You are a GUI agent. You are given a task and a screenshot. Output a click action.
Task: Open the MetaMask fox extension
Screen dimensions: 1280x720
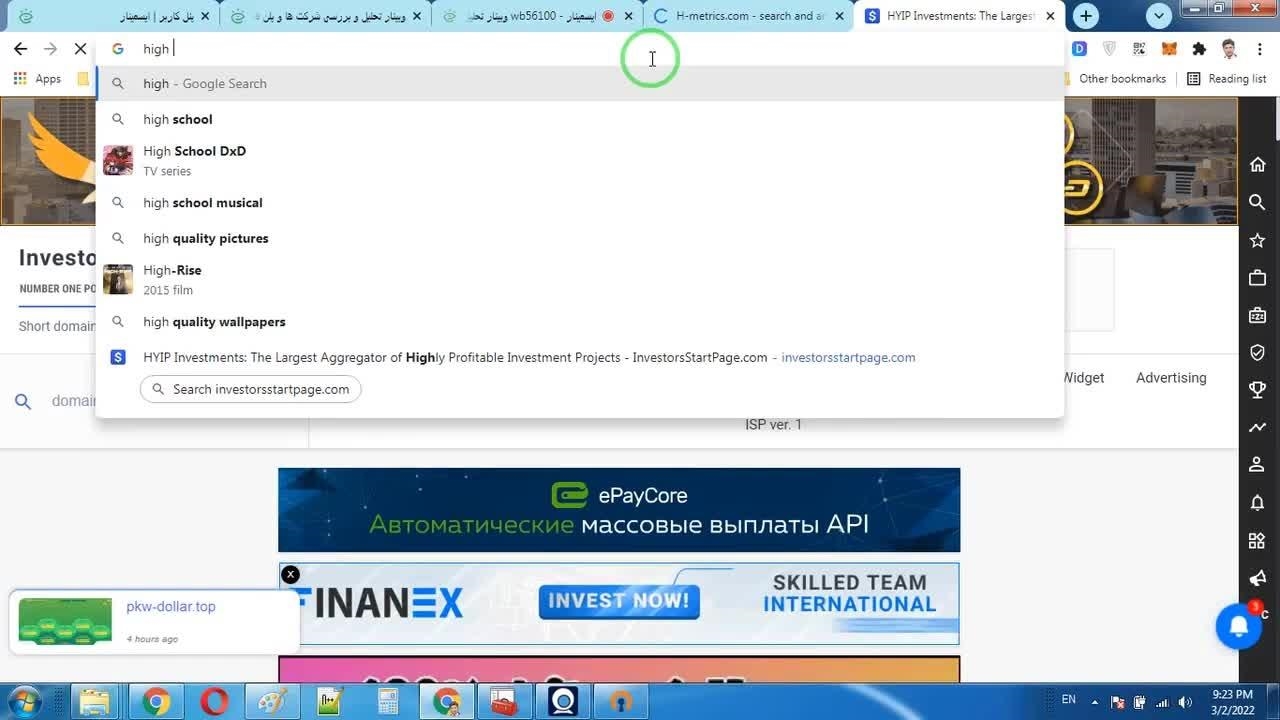pyautogui.click(x=1169, y=49)
